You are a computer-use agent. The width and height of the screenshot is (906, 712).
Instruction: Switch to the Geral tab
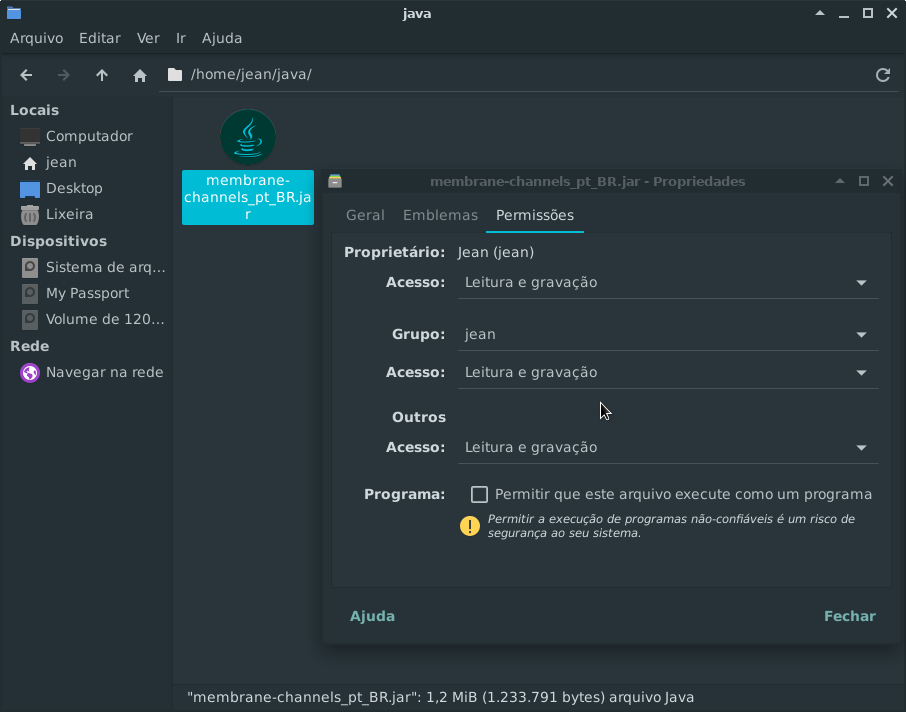[365, 215]
